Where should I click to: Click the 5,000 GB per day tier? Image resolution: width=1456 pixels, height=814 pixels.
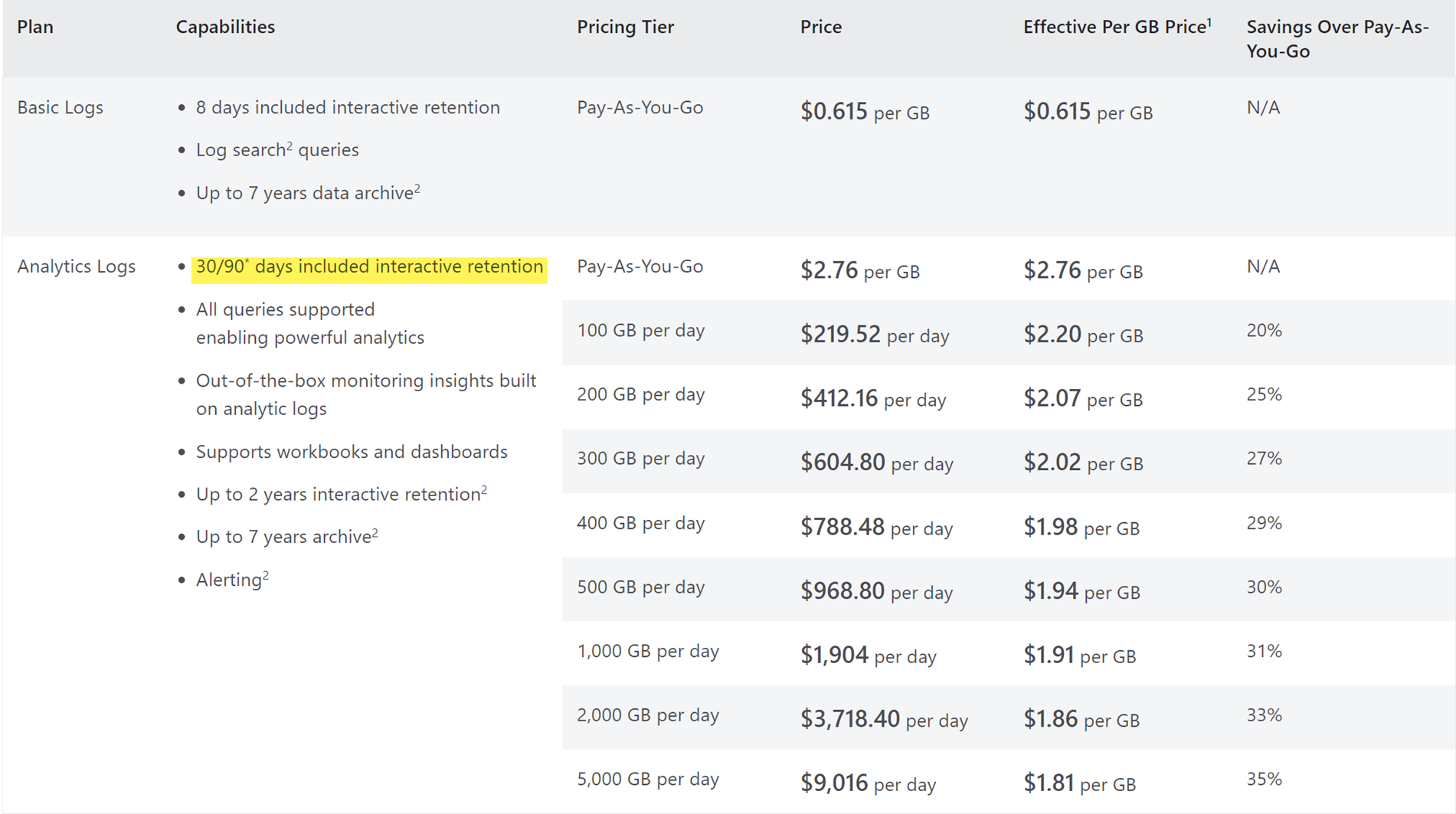pyautogui.click(x=647, y=779)
